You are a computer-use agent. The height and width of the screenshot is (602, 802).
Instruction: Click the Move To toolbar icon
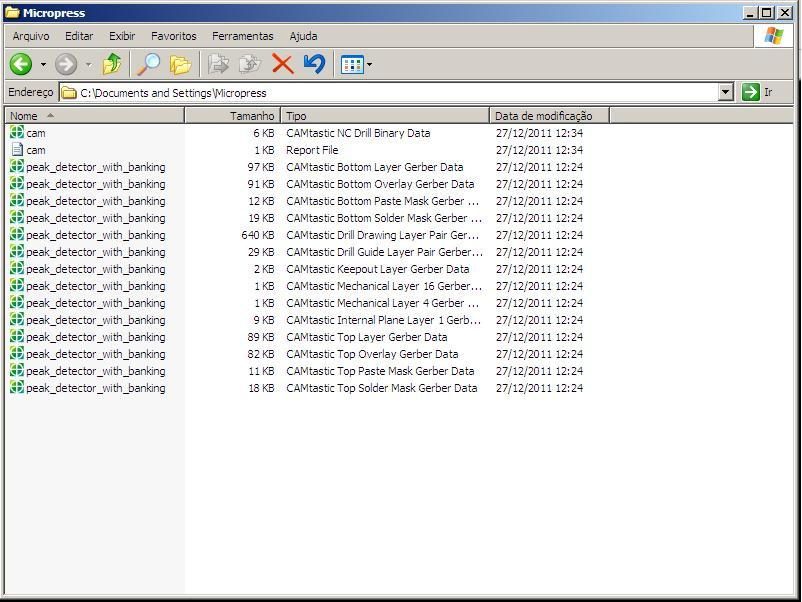[x=218, y=64]
